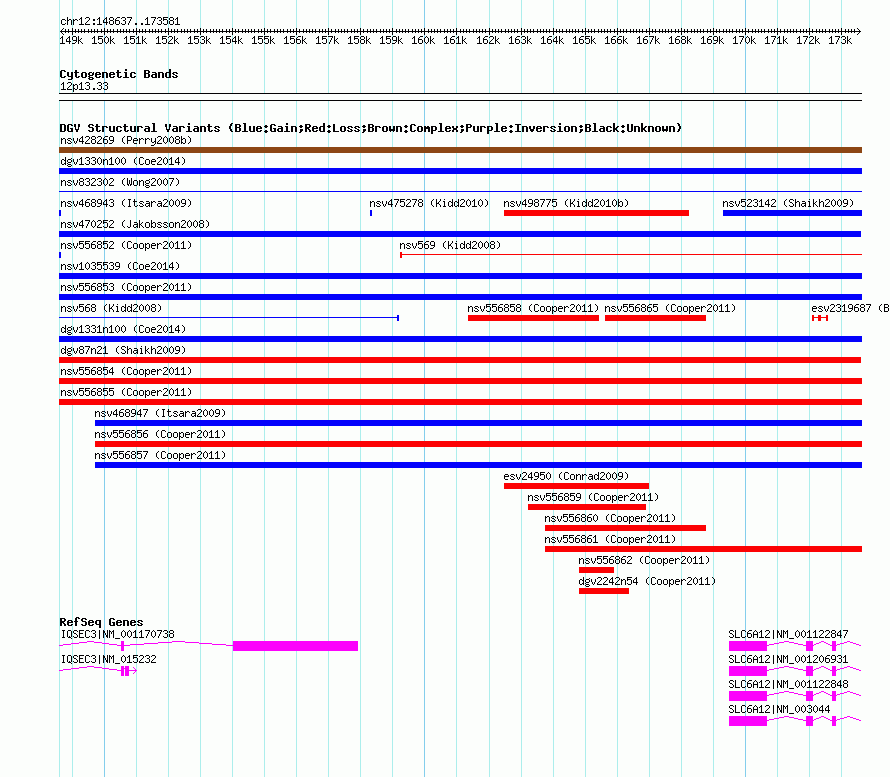Click the chr12:148637..173581 region label
The height and width of the screenshot is (777, 890).
[x=120, y=22]
